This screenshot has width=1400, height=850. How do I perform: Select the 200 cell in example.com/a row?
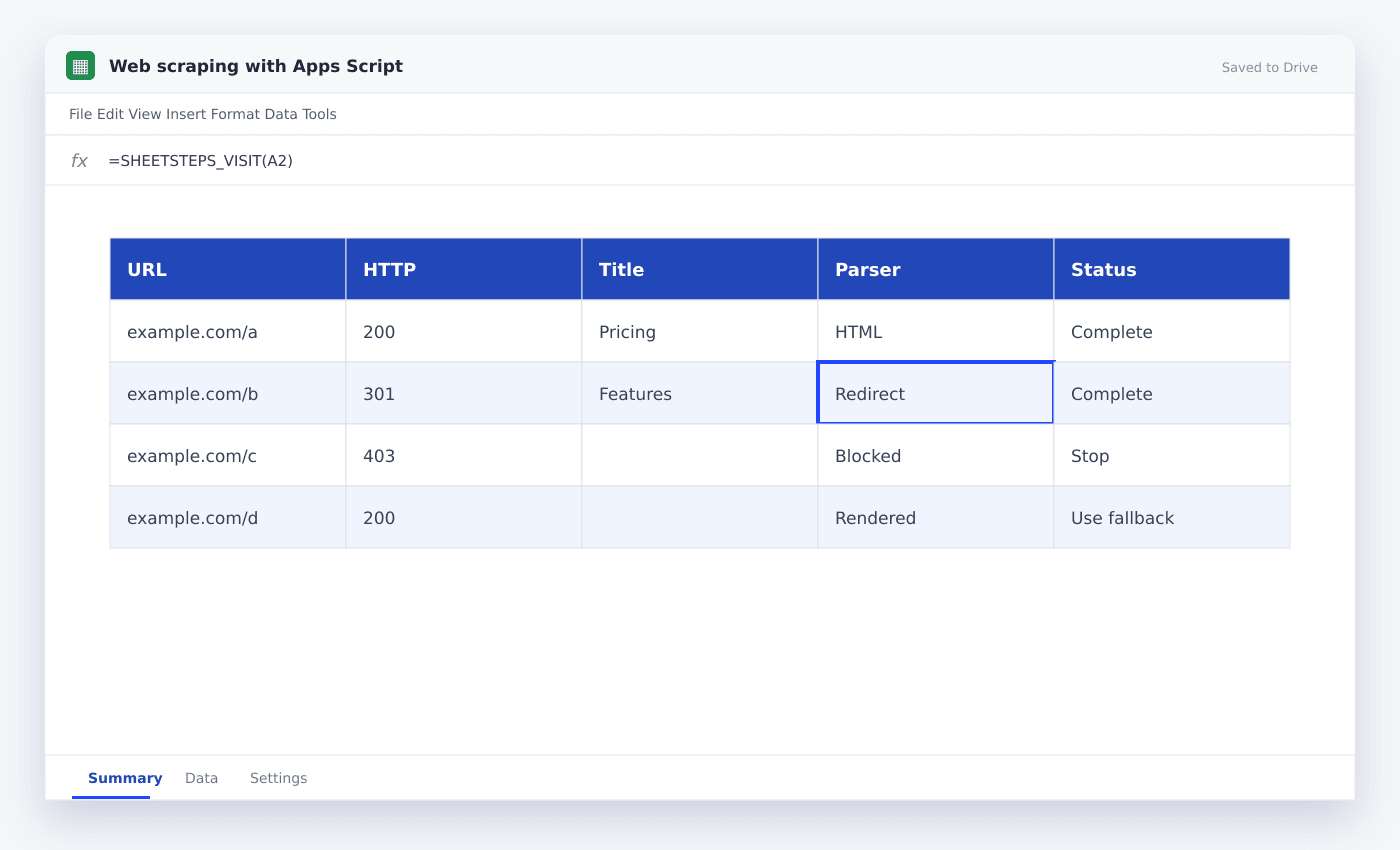[464, 331]
